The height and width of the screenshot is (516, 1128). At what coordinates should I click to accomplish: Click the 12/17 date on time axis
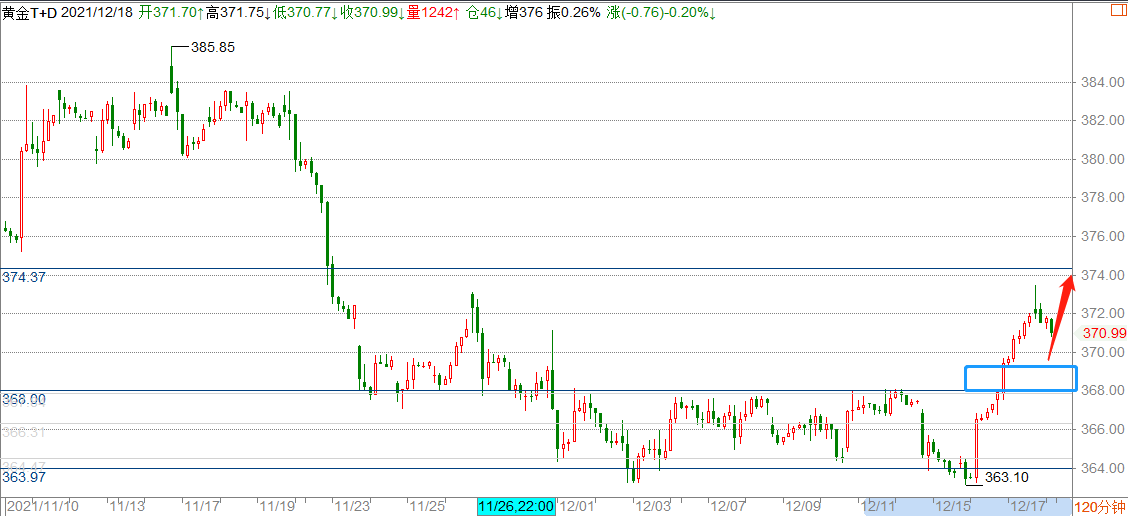click(1029, 507)
